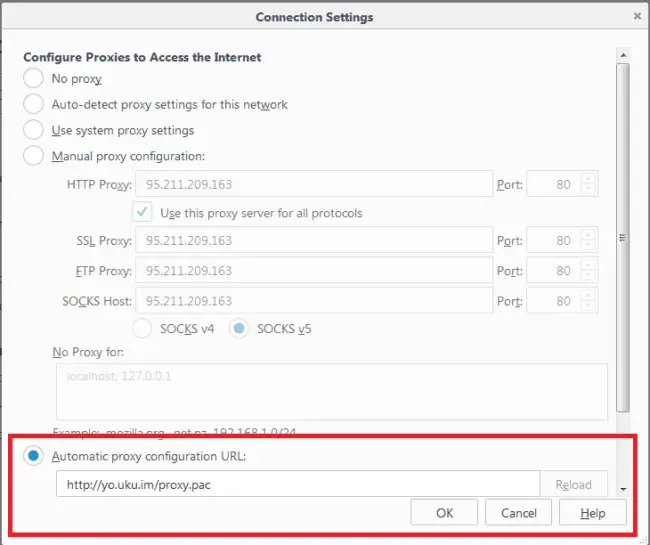This screenshot has height=545, width=650.
Task: Select Use system proxy settings option
Action: (x=34, y=131)
